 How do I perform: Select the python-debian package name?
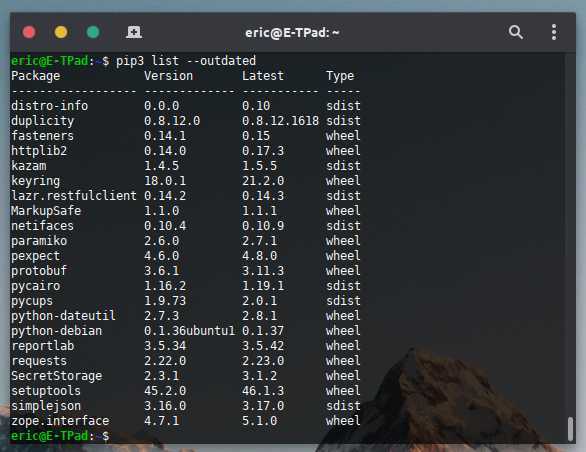point(56,331)
